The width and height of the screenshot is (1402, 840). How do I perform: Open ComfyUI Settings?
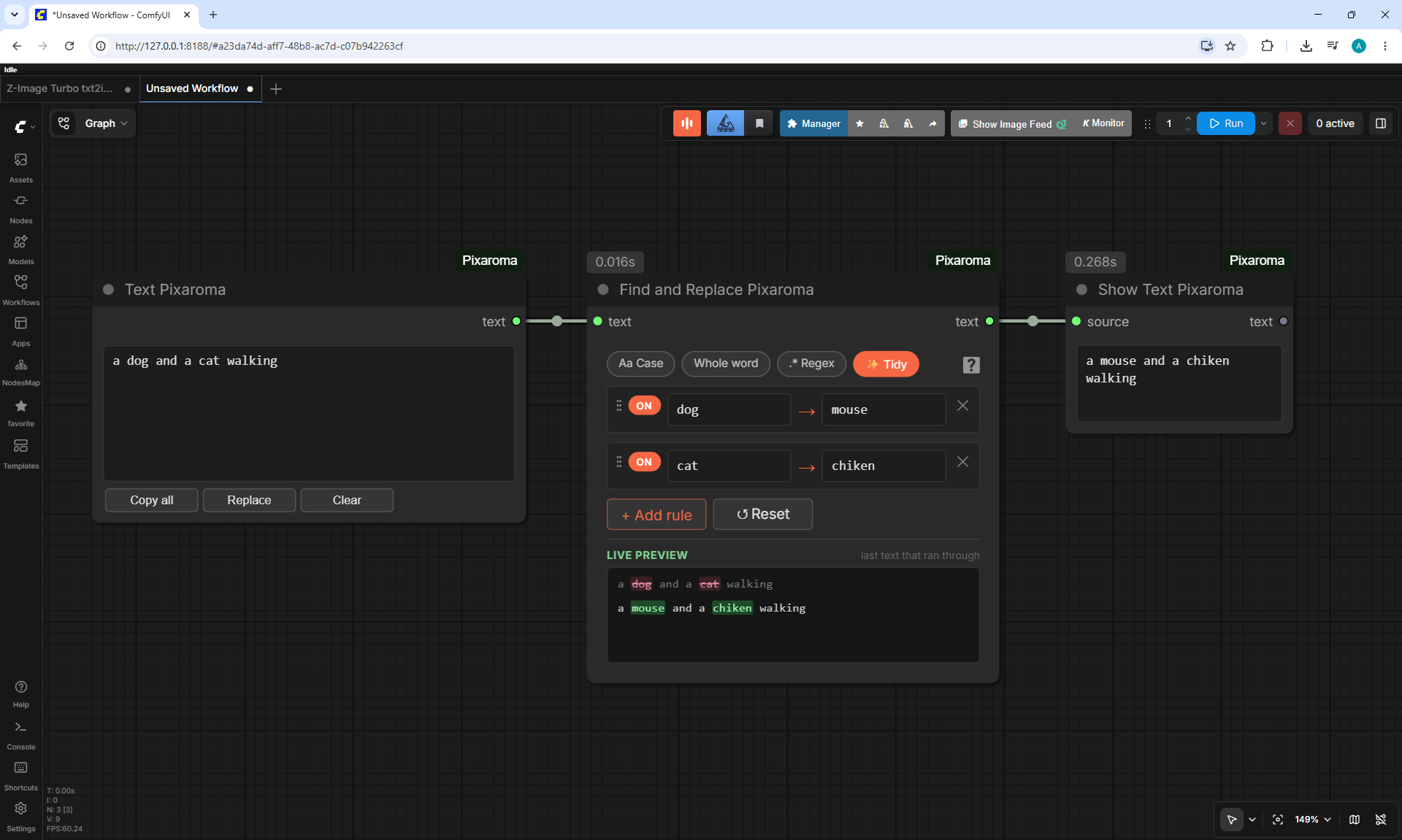tap(20, 817)
